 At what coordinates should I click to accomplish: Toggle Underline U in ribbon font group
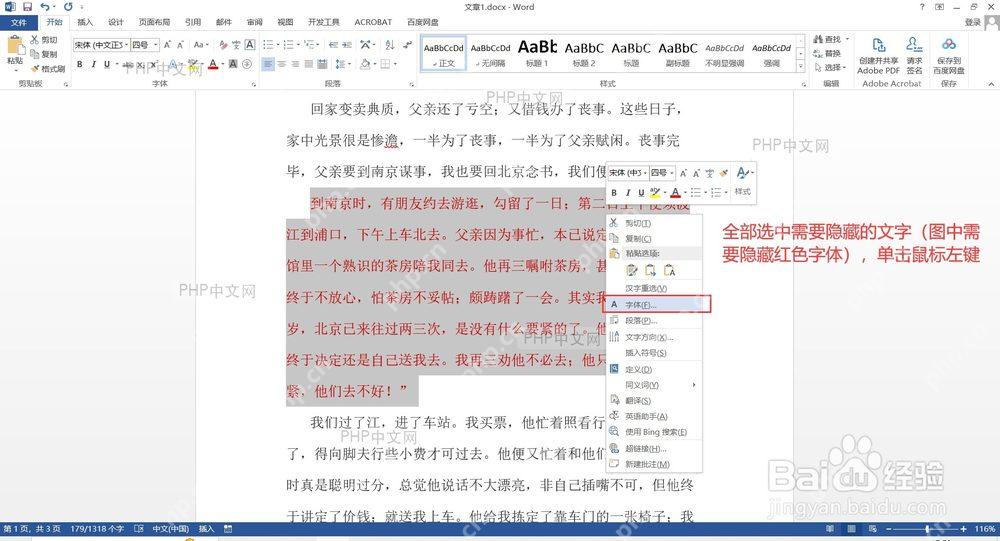(107, 64)
